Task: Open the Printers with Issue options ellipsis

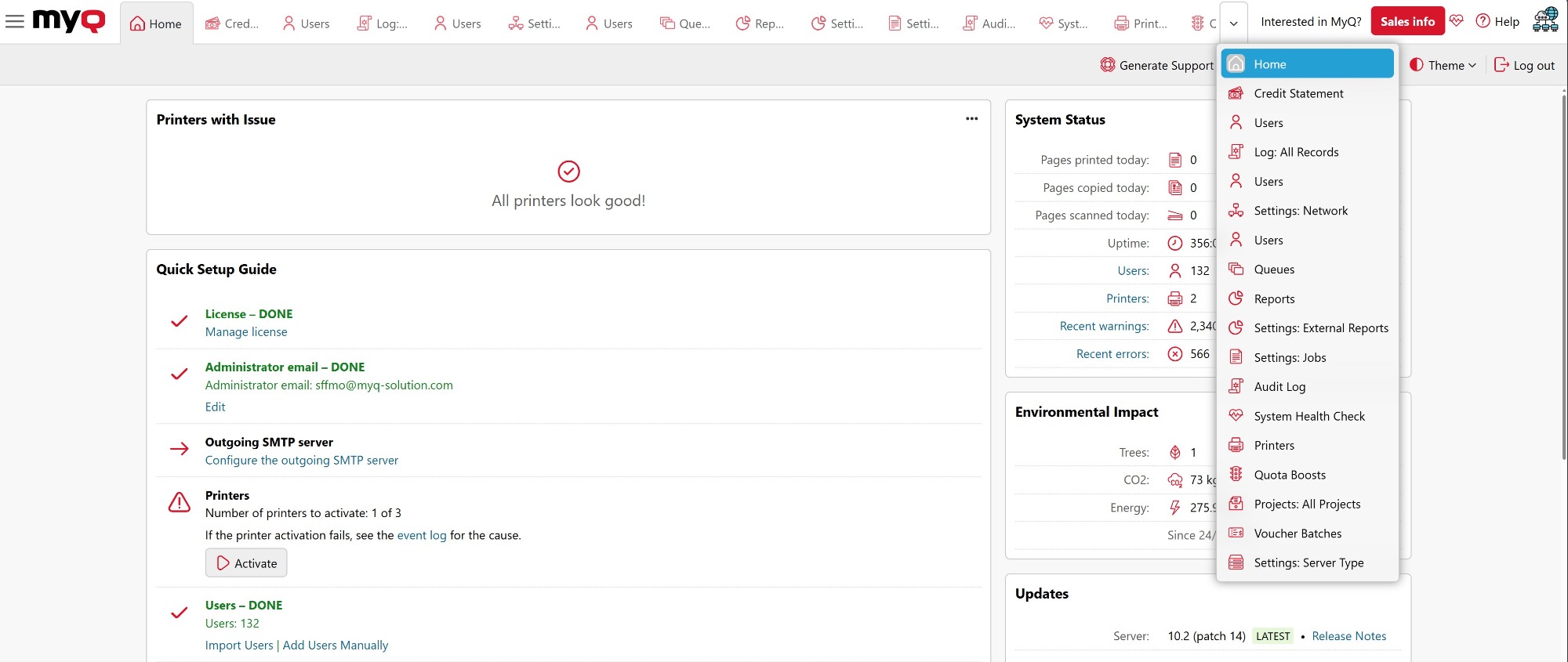Action: [x=971, y=119]
